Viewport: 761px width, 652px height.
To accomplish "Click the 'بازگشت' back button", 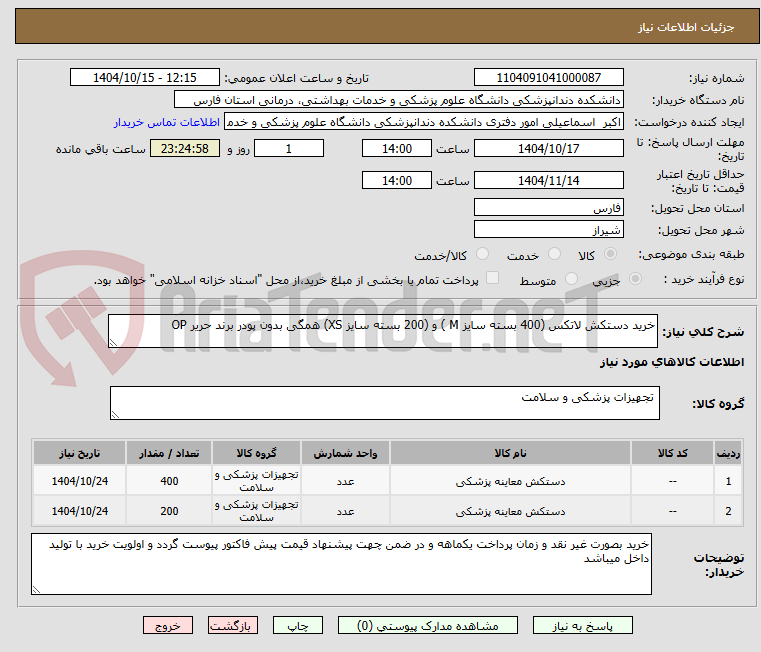I will [x=232, y=625].
